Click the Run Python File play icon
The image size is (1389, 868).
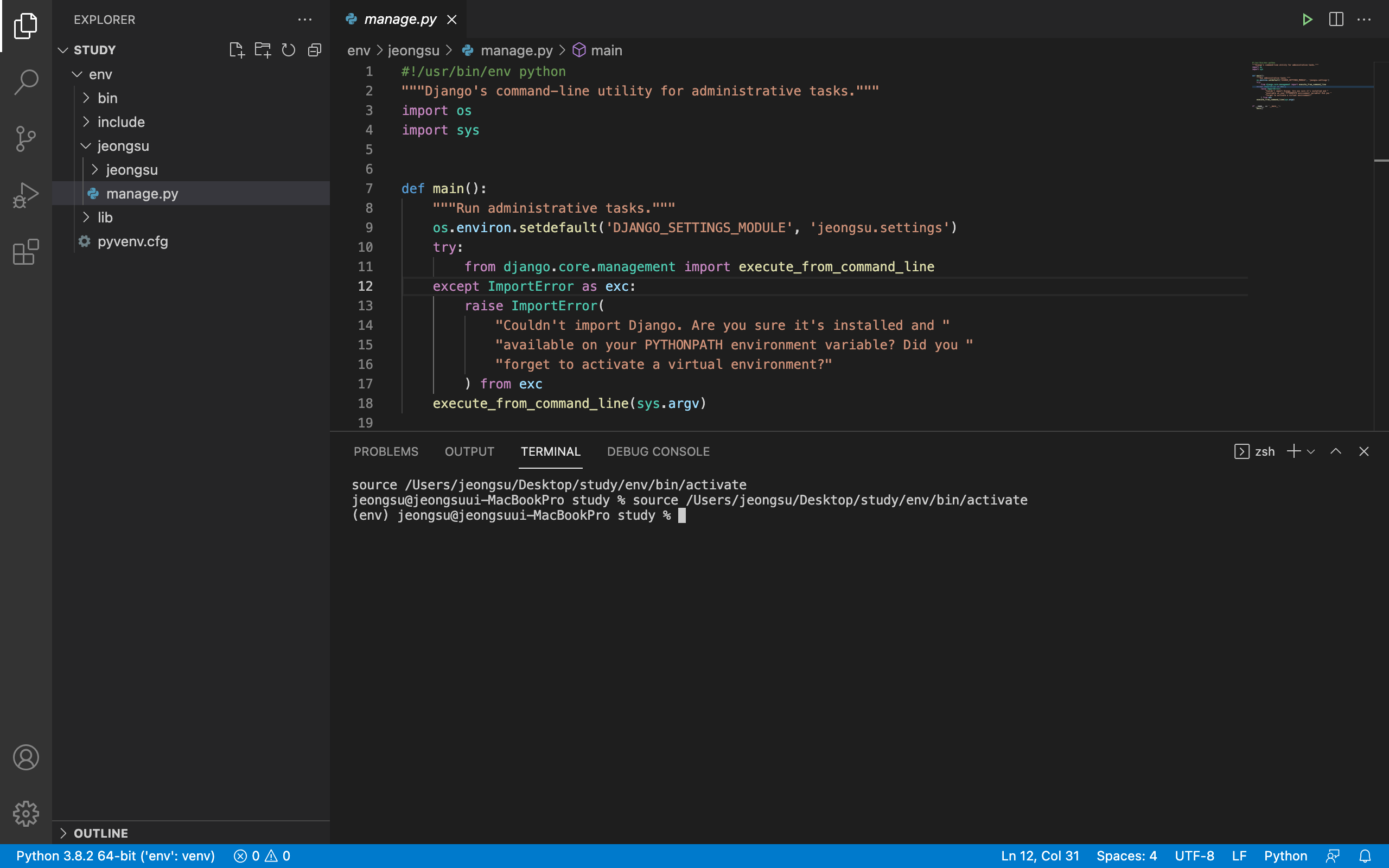point(1307,20)
